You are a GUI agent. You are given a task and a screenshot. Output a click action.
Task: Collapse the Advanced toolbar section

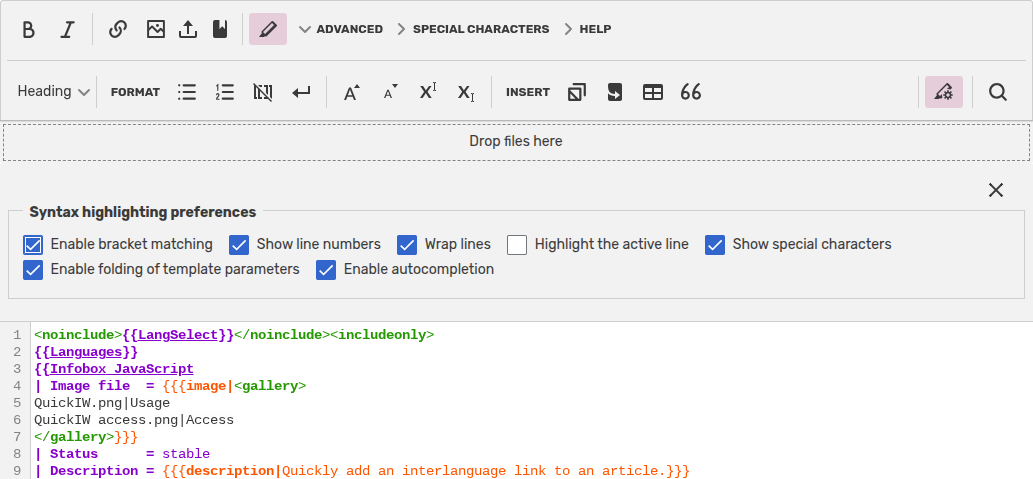(341, 29)
